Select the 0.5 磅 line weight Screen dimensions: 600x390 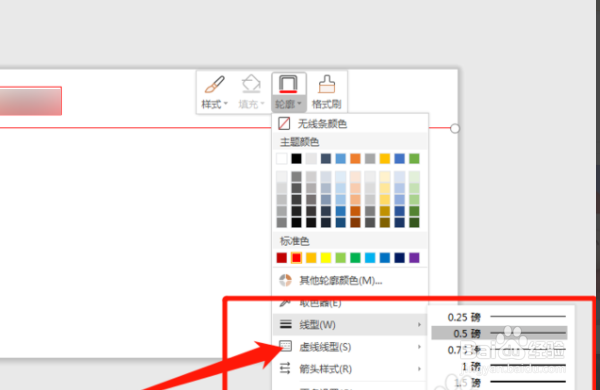tap(499, 333)
